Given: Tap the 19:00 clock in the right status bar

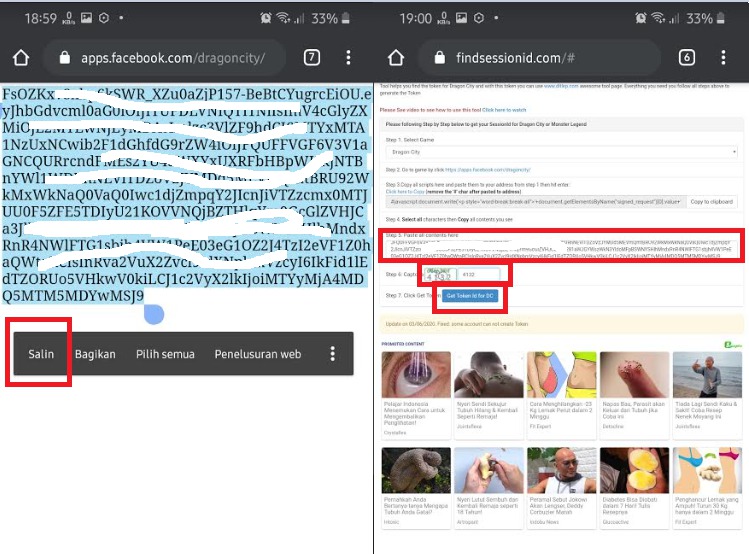Looking at the screenshot, I should [x=416, y=18].
